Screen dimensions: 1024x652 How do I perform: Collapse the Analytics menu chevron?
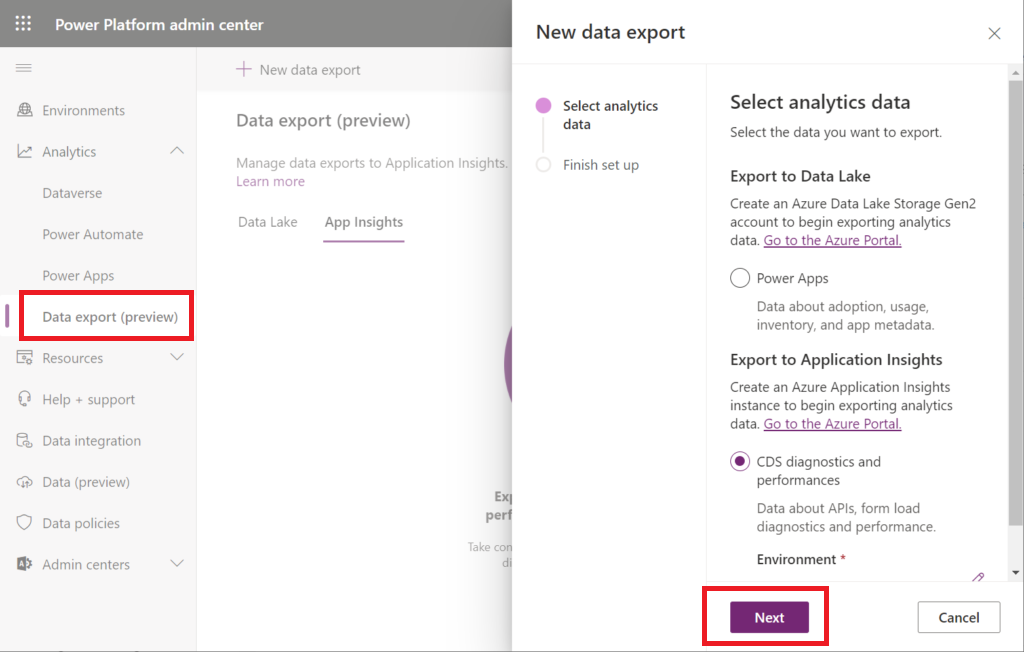pos(177,151)
